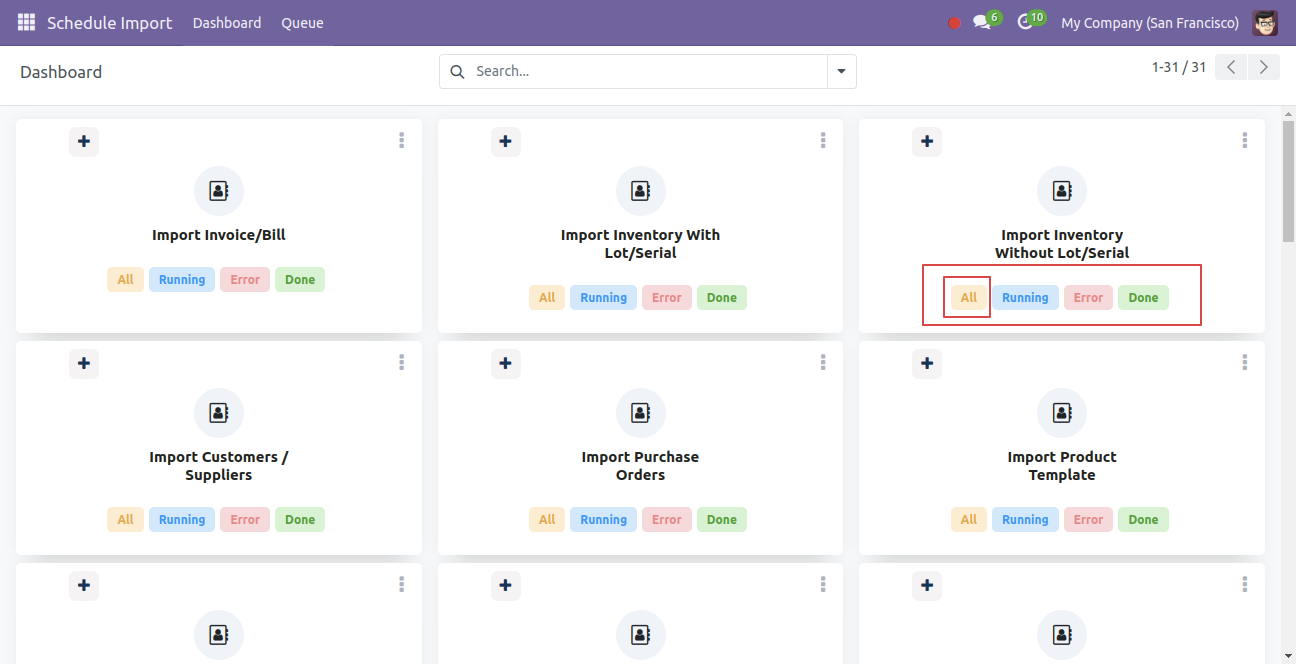1296x664 pixels.
Task: Click the plus icon on Import Product Template card
Action: [927, 363]
